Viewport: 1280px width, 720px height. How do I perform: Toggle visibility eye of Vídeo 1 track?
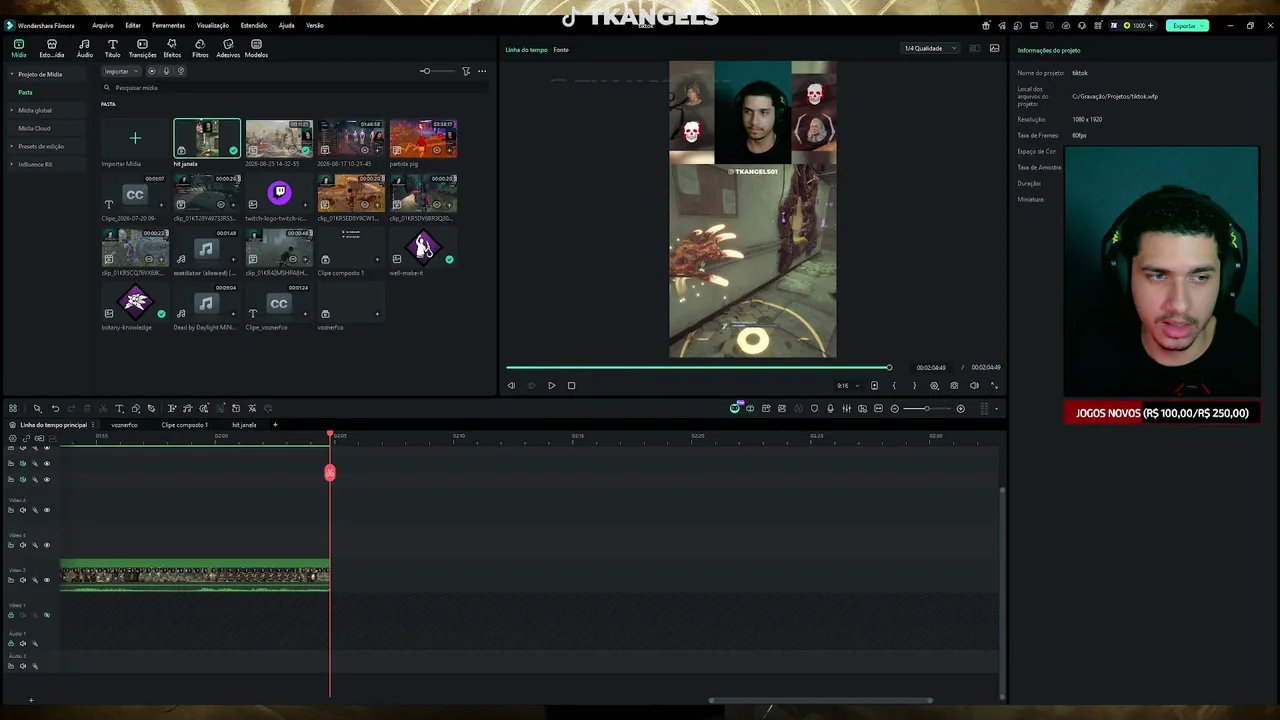(46, 615)
